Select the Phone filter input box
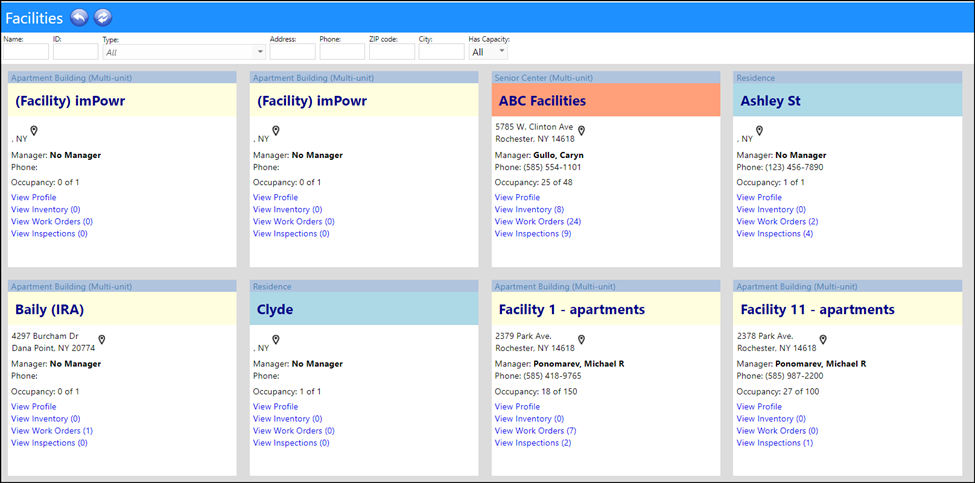This screenshot has width=975, height=483. click(342, 52)
